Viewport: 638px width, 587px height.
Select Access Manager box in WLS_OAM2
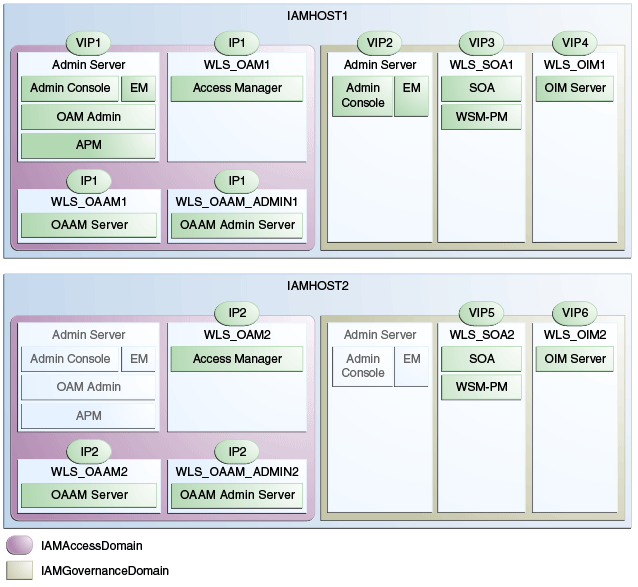237,359
